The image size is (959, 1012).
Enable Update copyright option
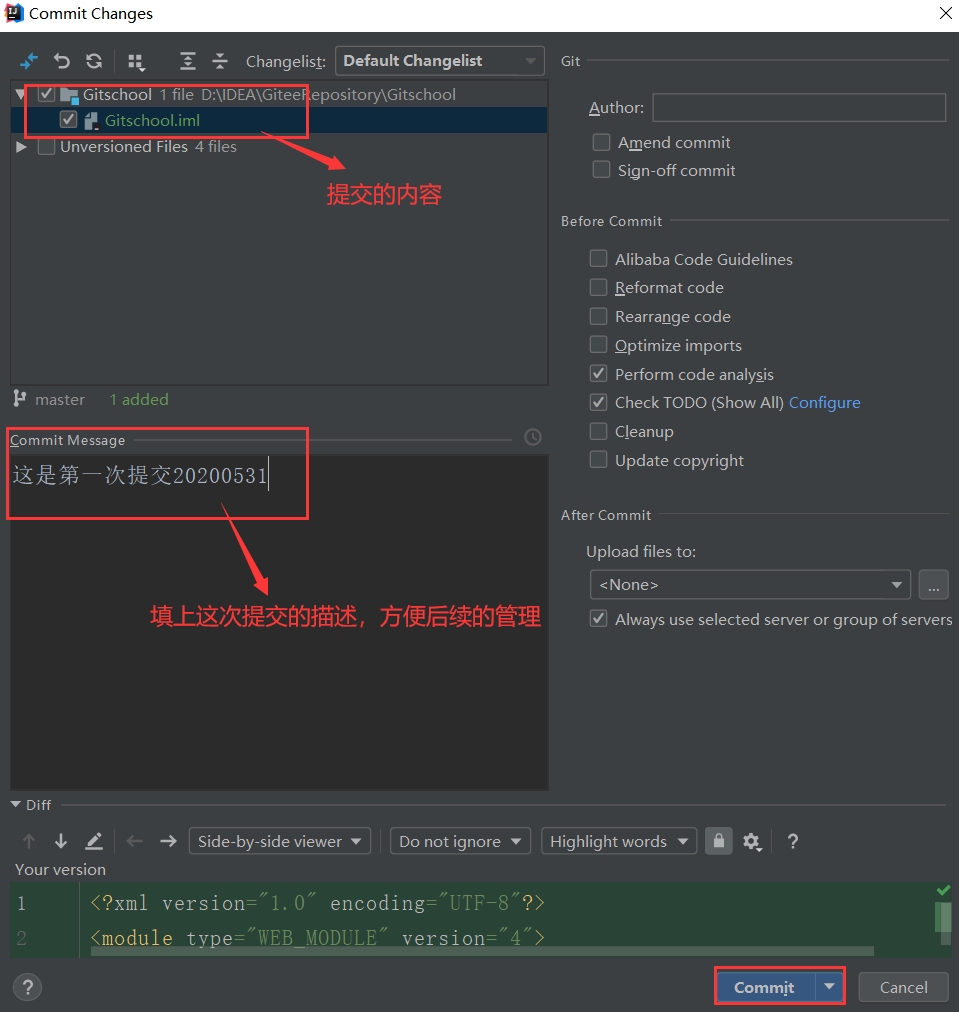(x=598, y=460)
